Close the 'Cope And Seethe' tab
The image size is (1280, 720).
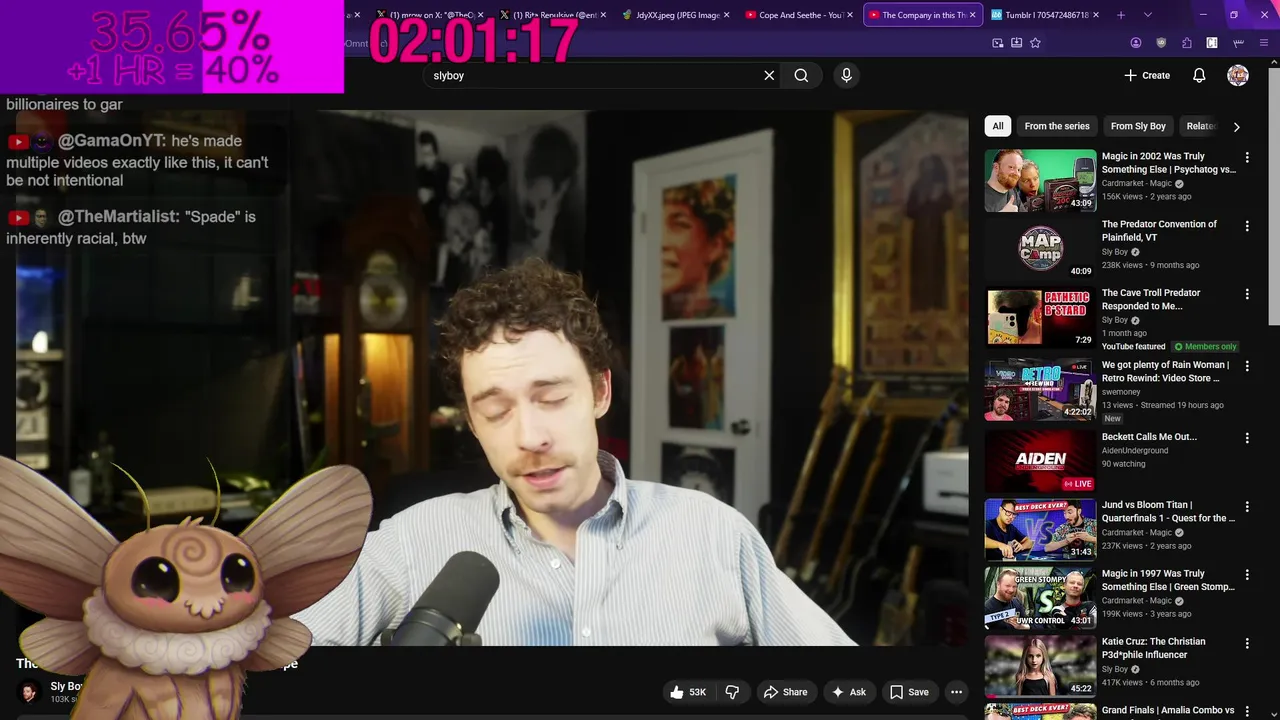tap(850, 15)
